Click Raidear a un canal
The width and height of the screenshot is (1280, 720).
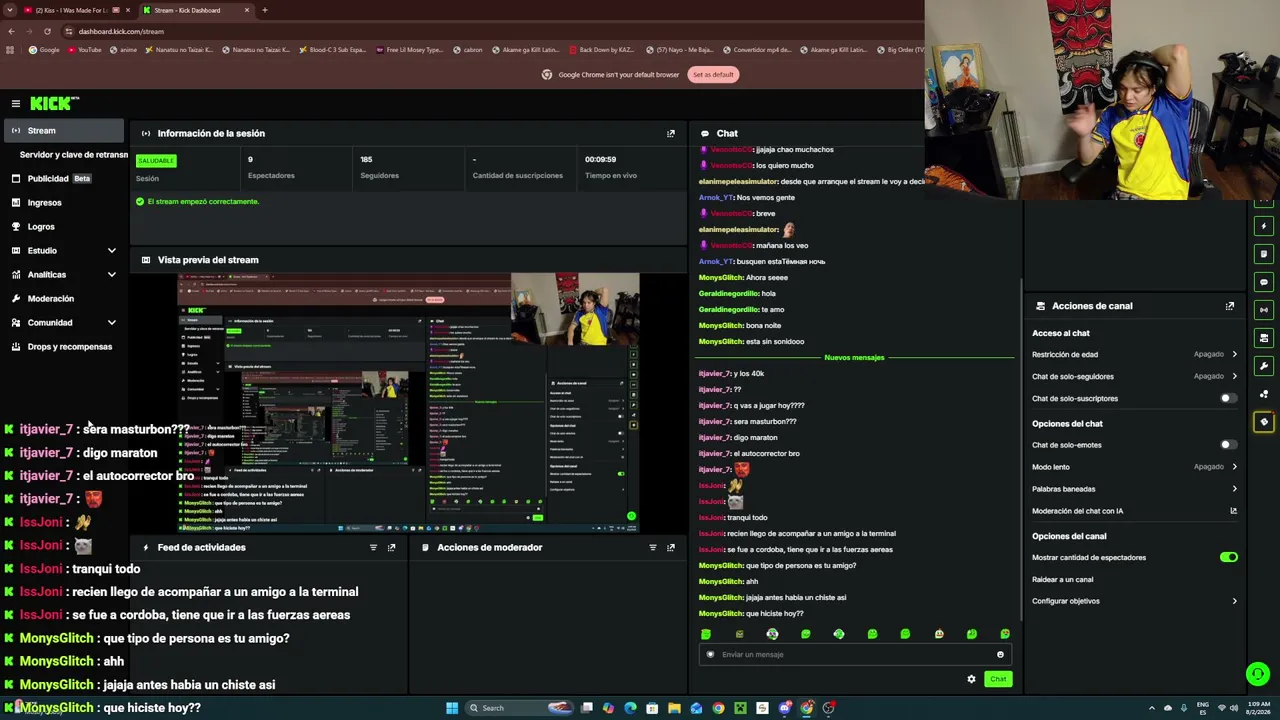(x=1063, y=579)
